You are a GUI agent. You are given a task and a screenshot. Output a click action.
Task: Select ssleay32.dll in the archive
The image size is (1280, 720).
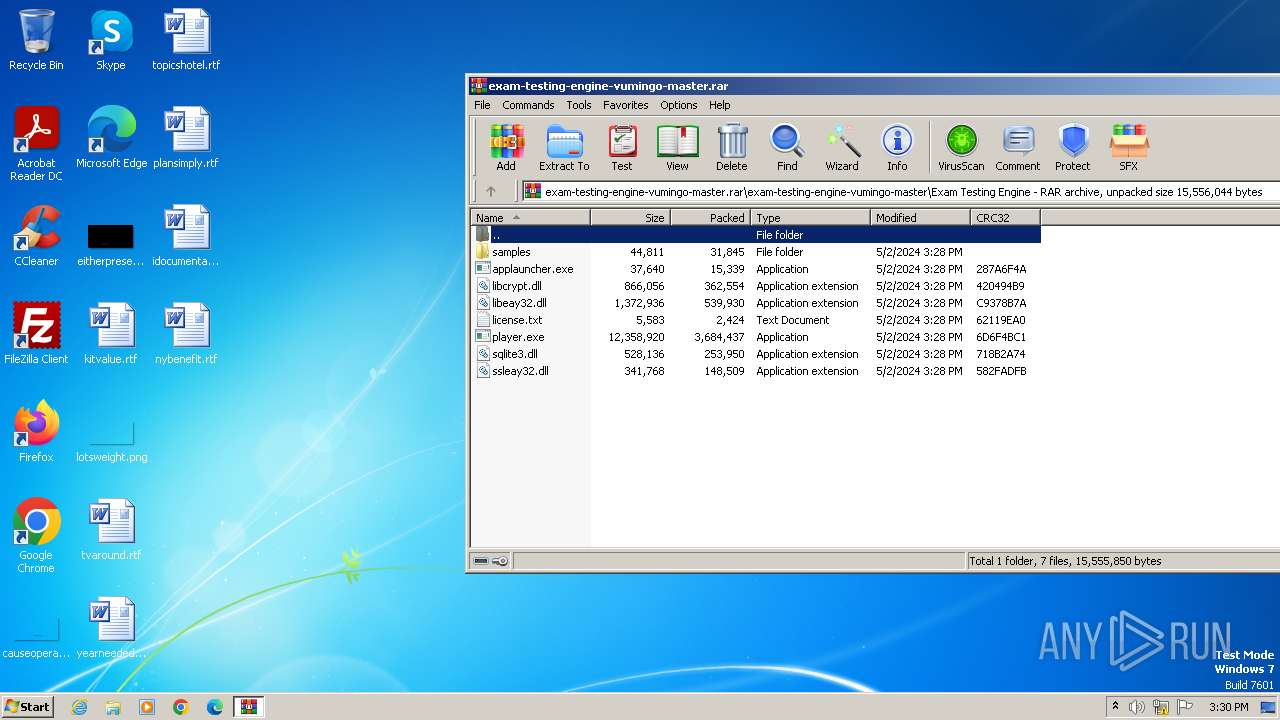pyautogui.click(x=756, y=371)
